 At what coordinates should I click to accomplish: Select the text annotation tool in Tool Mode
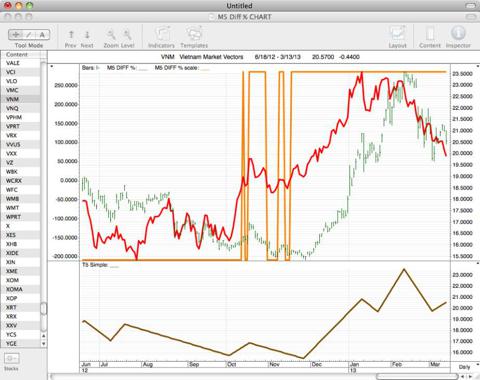coord(42,34)
